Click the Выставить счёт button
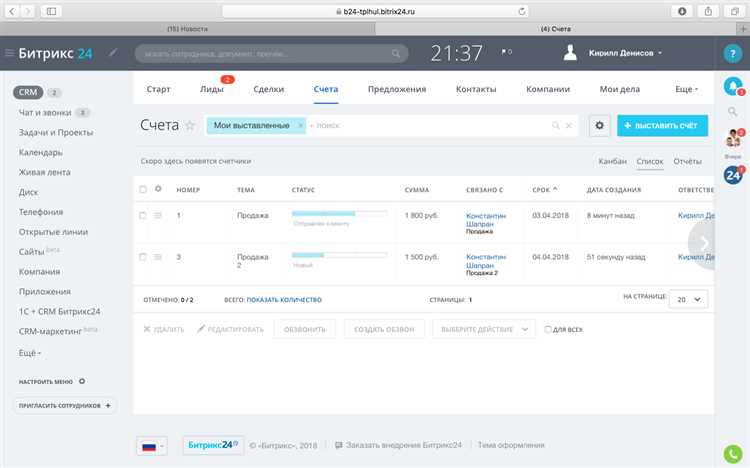Screen dimensions: 750x468 [662, 125]
